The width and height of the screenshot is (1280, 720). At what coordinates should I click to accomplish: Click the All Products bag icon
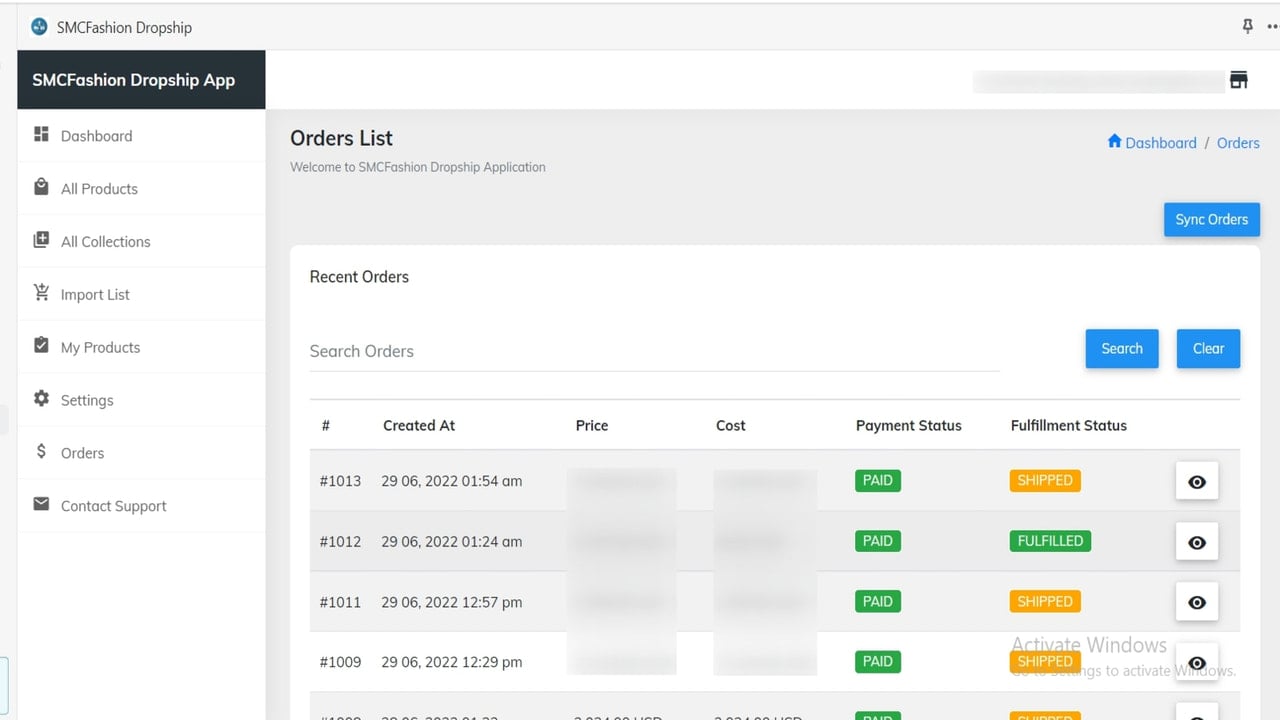pos(41,187)
